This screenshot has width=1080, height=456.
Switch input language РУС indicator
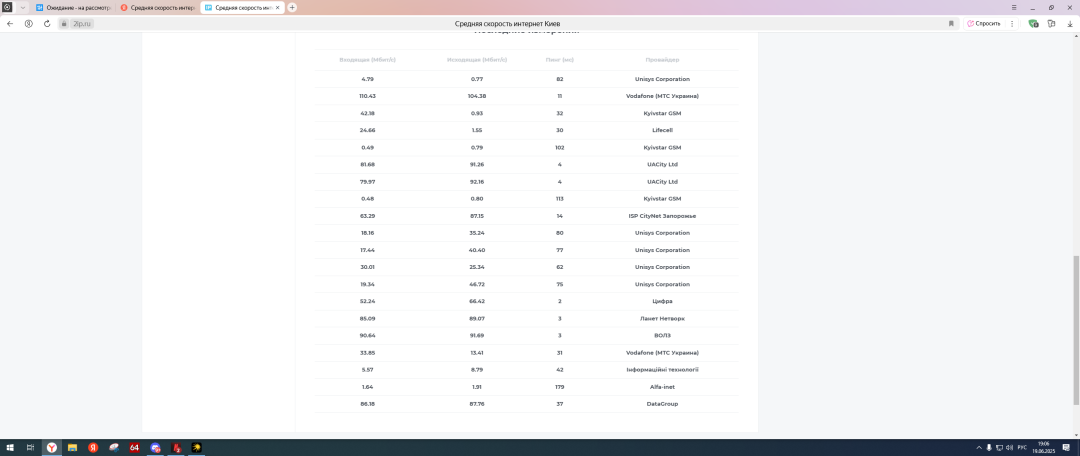tap(1022, 448)
